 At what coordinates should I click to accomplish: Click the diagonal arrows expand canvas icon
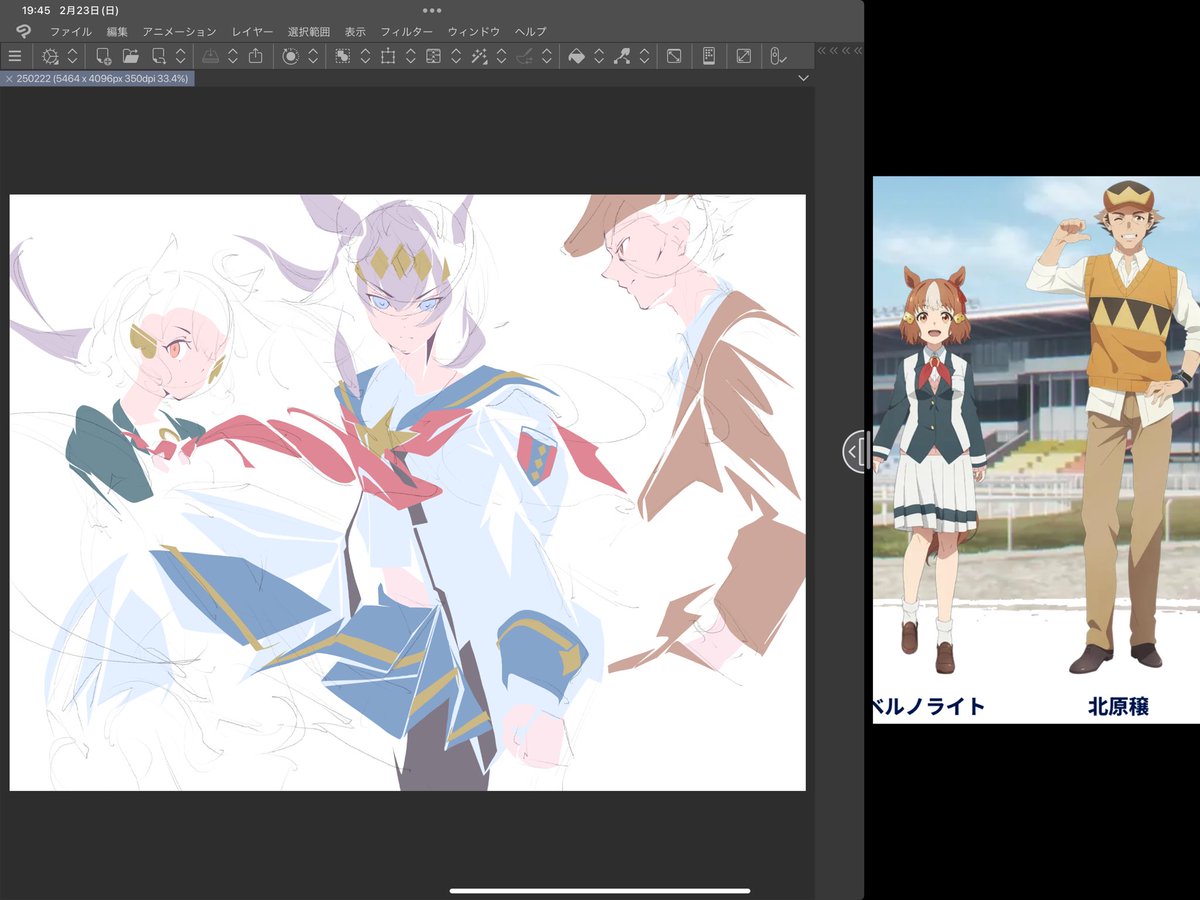click(743, 57)
